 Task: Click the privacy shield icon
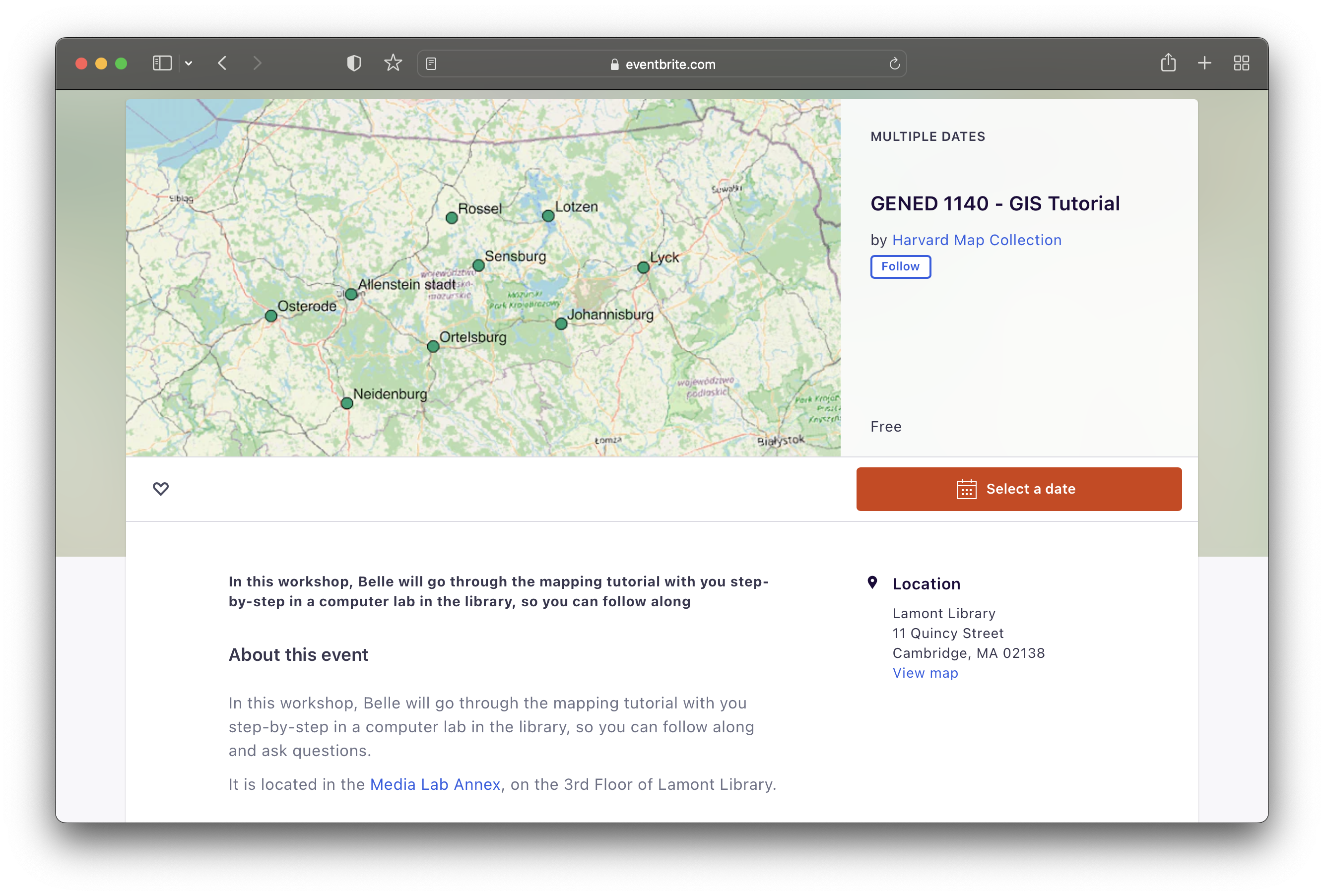354,63
